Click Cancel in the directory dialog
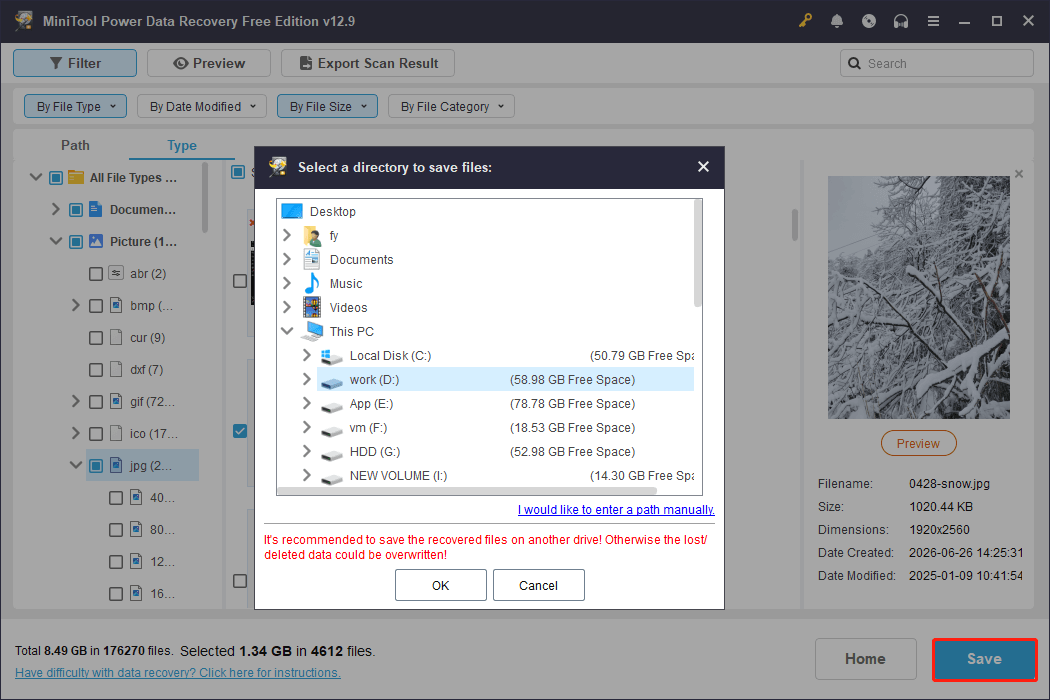This screenshot has width=1050, height=700. click(x=538, y=585)
